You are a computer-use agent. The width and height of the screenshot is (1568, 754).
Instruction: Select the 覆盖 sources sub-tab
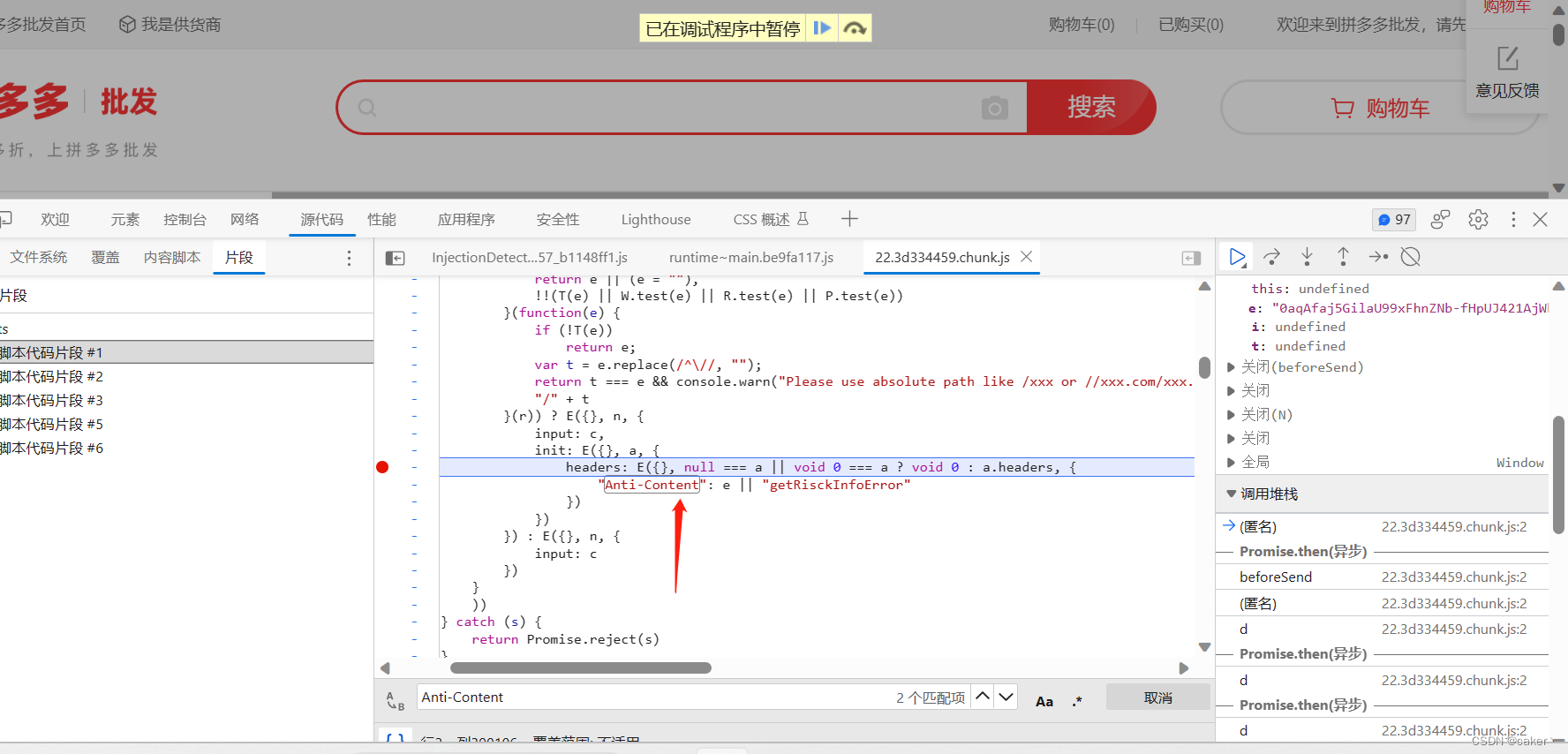pyautogui.click(x=105, y=257)
